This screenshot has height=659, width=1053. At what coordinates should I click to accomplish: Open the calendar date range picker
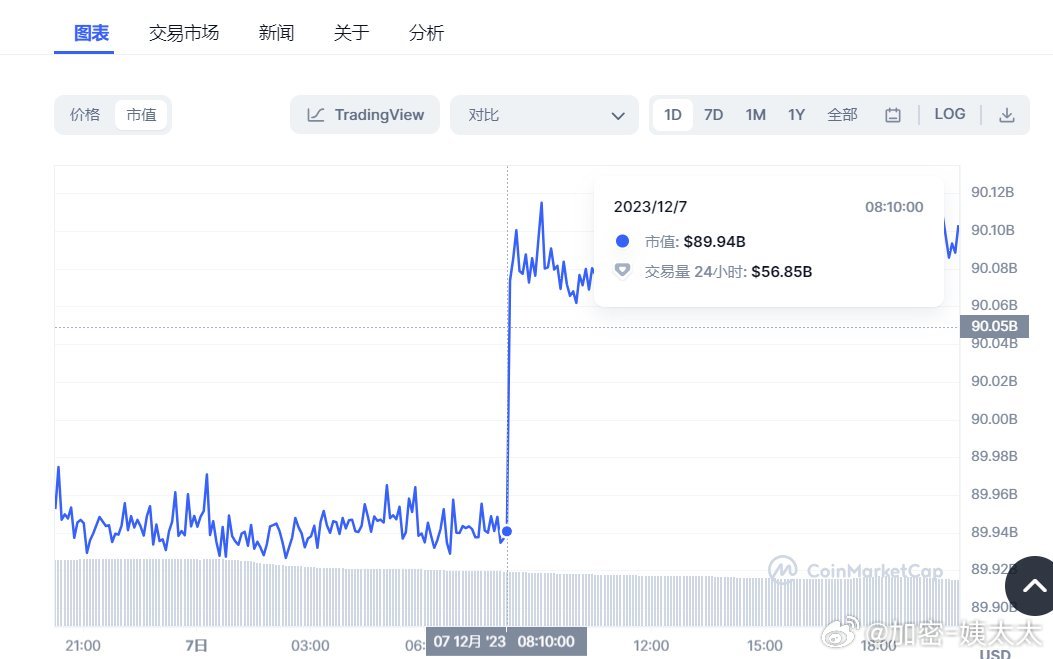(893, 115)
